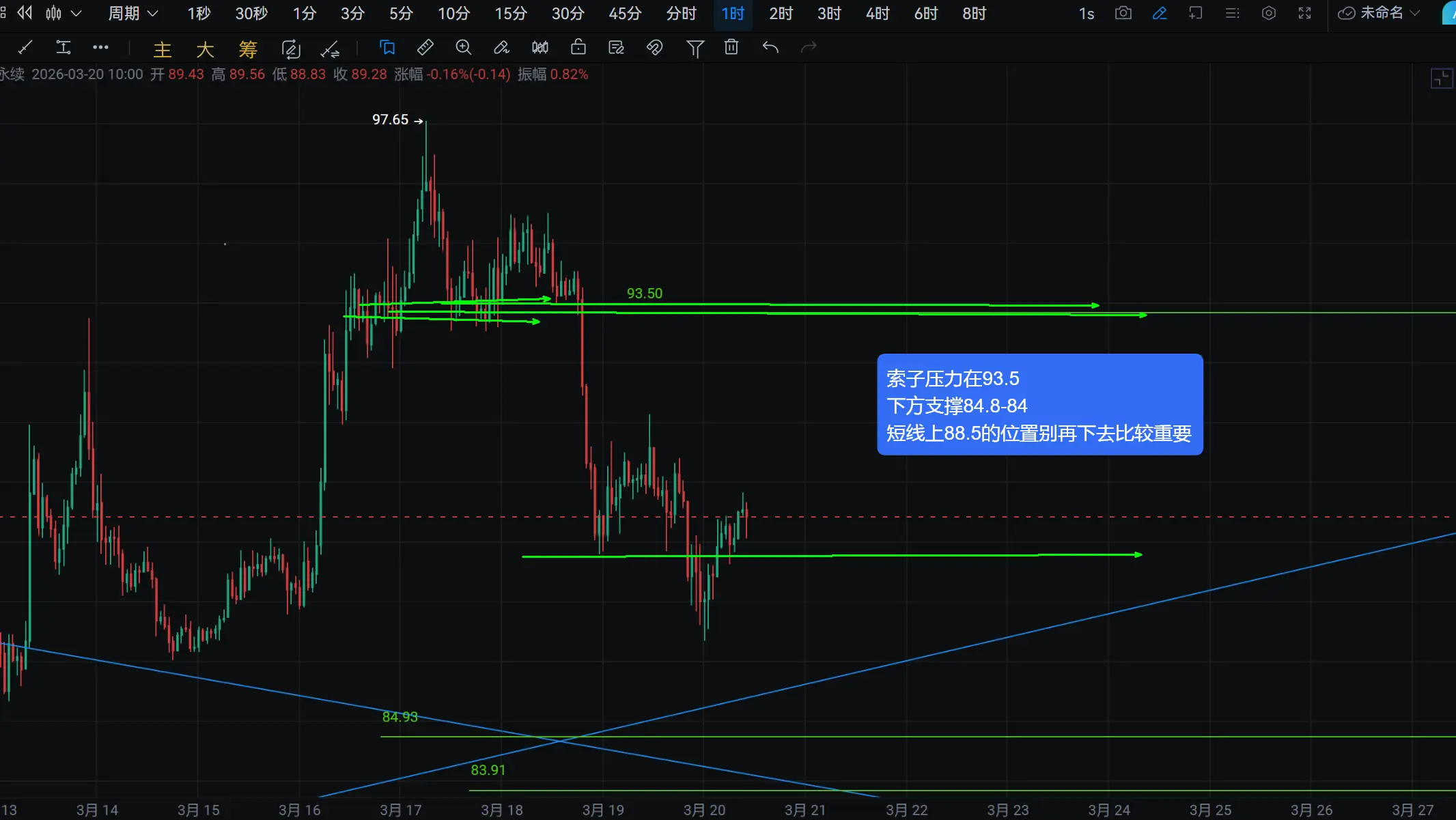Switch to the 15分 timeframe tab
Viewport: 1456px width, 820px height.
coord(510,13)
